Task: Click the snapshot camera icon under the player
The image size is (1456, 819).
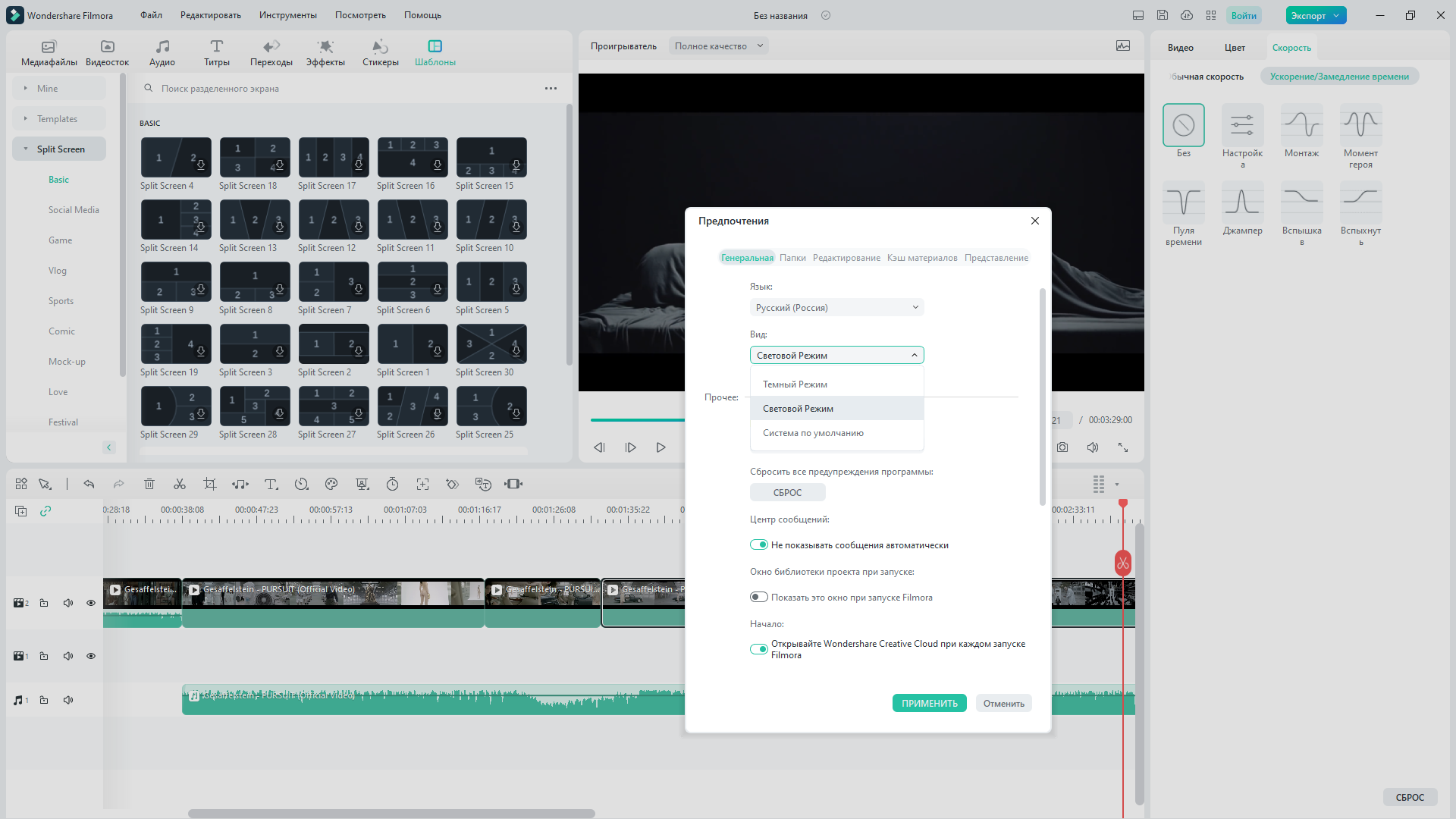Action: click(1062, 447)
